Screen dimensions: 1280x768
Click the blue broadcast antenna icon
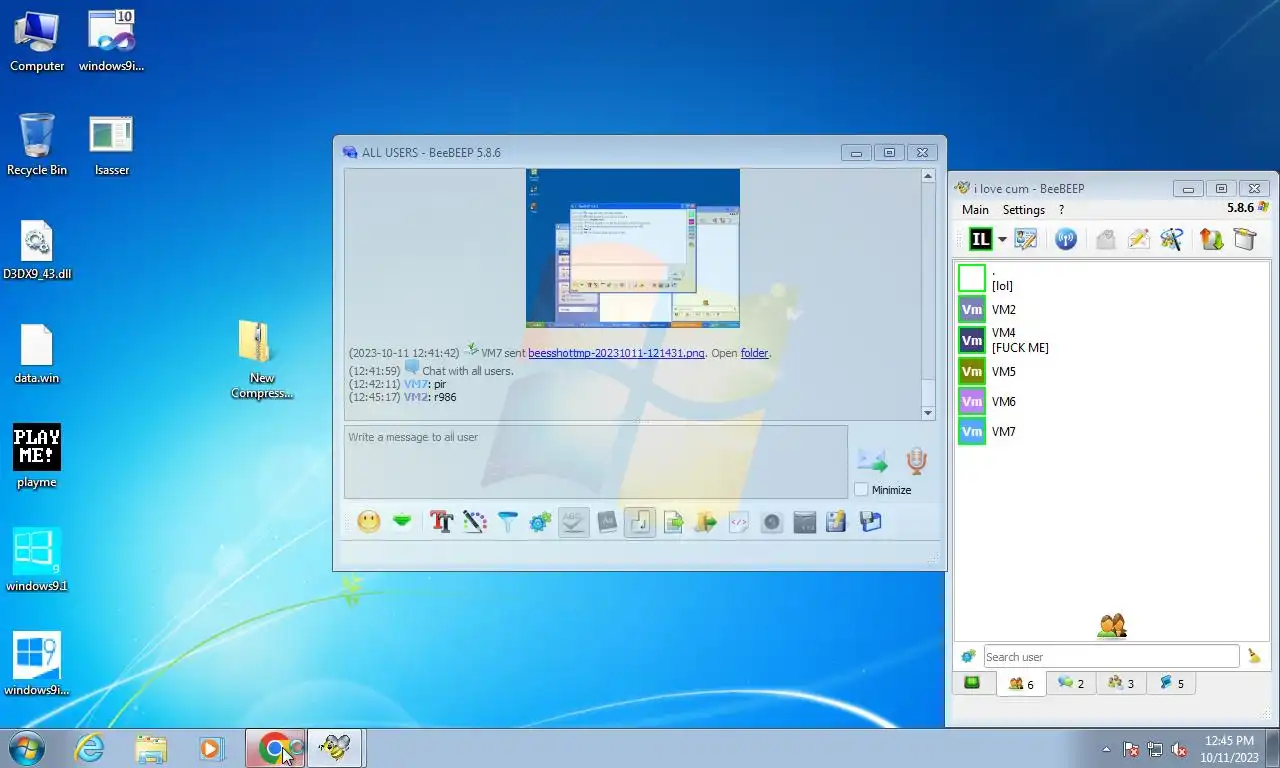click(1066, 239)
